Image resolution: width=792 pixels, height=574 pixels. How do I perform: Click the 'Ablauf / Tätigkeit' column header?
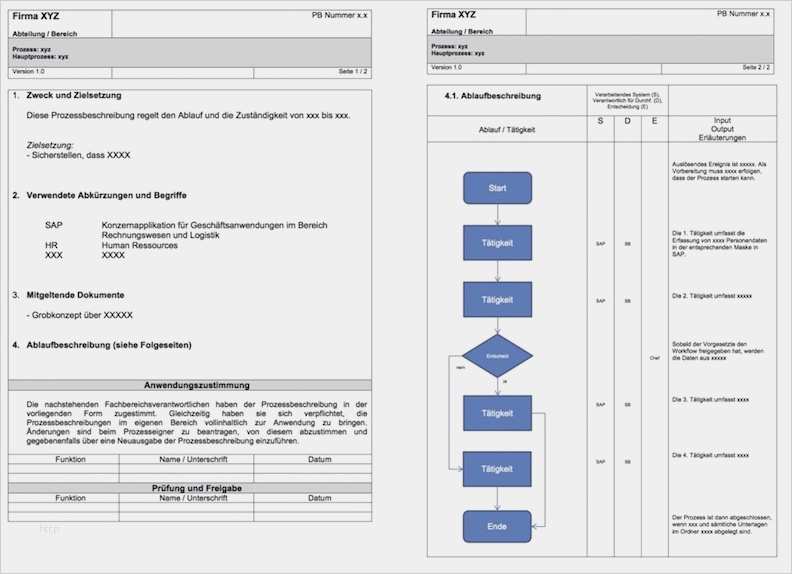(x=507, y=129)
